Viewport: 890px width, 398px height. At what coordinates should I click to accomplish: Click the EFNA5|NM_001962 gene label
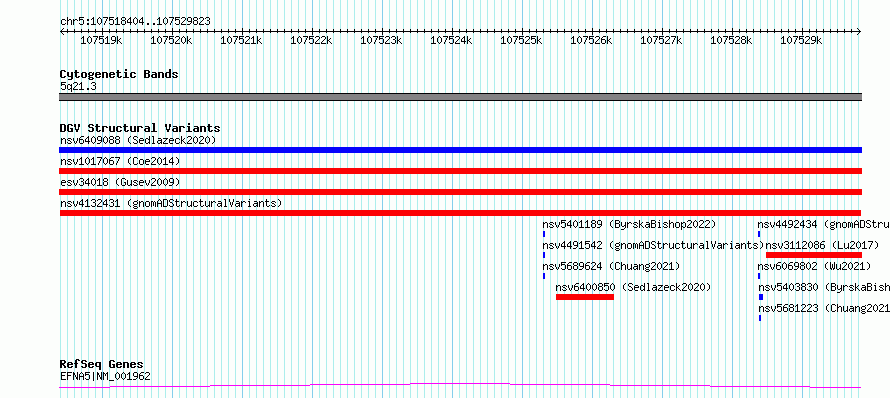coord(105,376)
